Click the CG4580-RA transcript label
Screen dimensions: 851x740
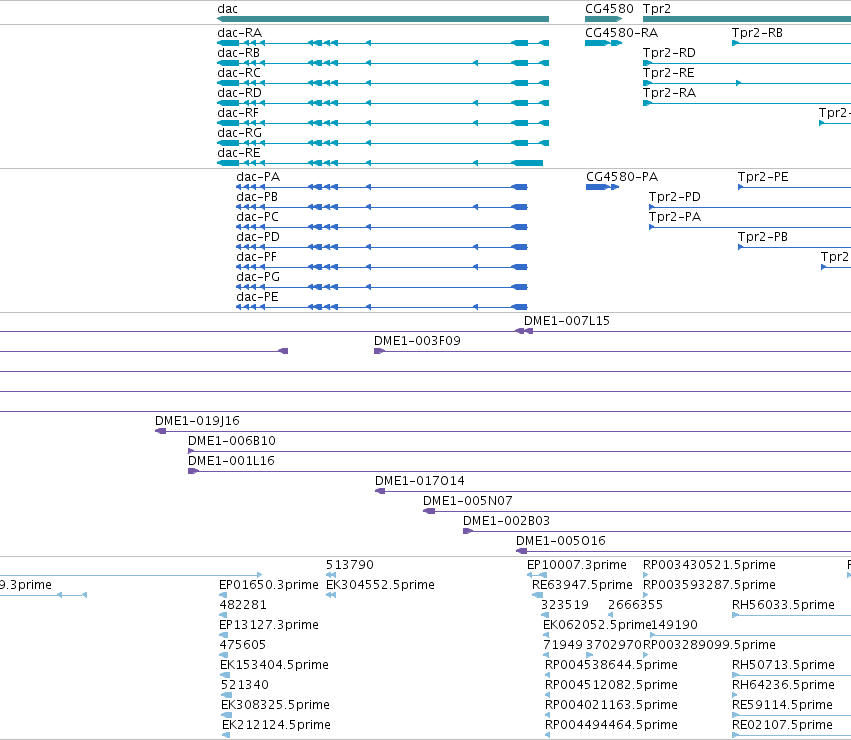point(621,33)
